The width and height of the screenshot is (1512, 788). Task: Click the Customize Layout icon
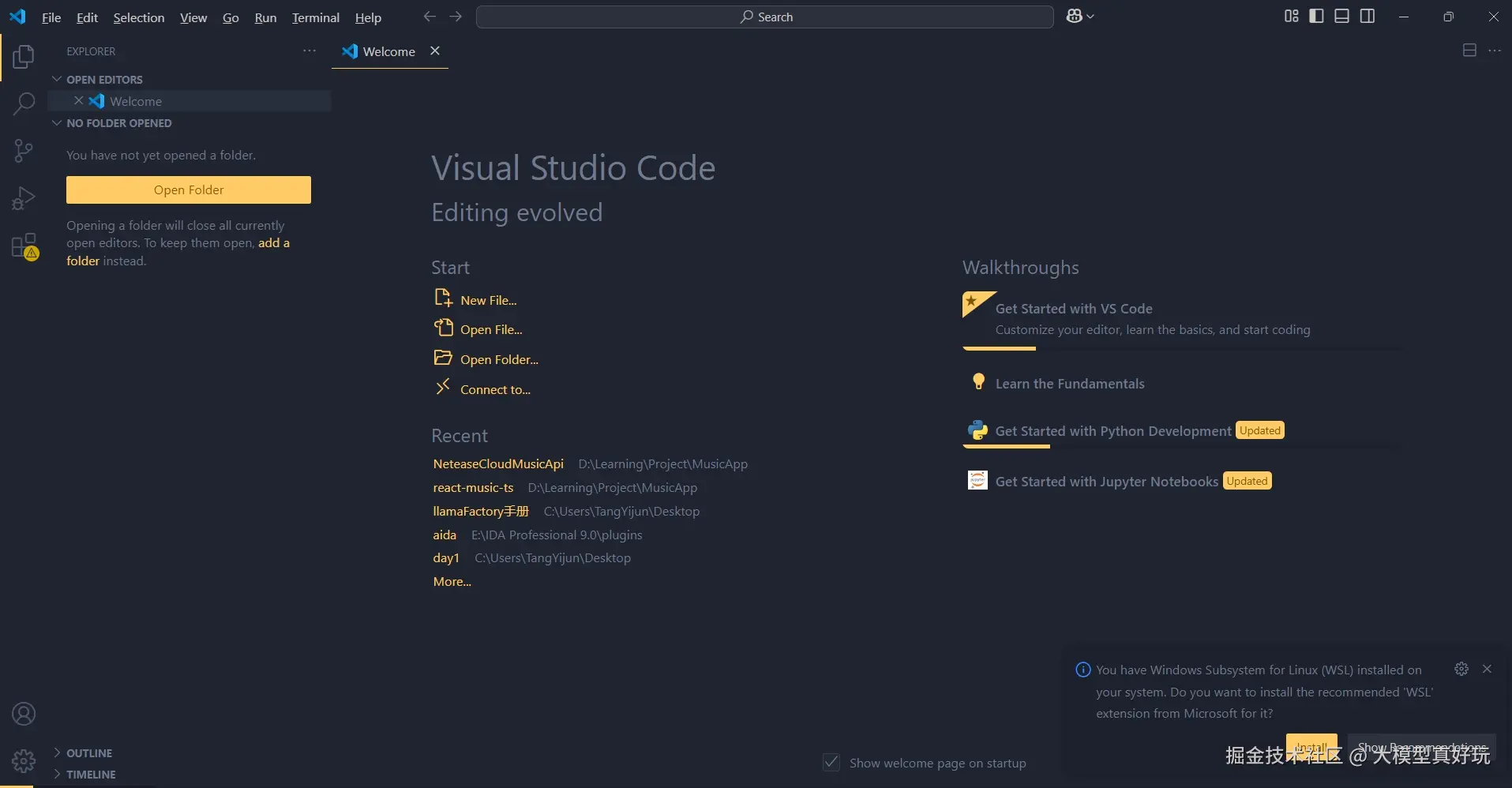[x=1291, y=17]
